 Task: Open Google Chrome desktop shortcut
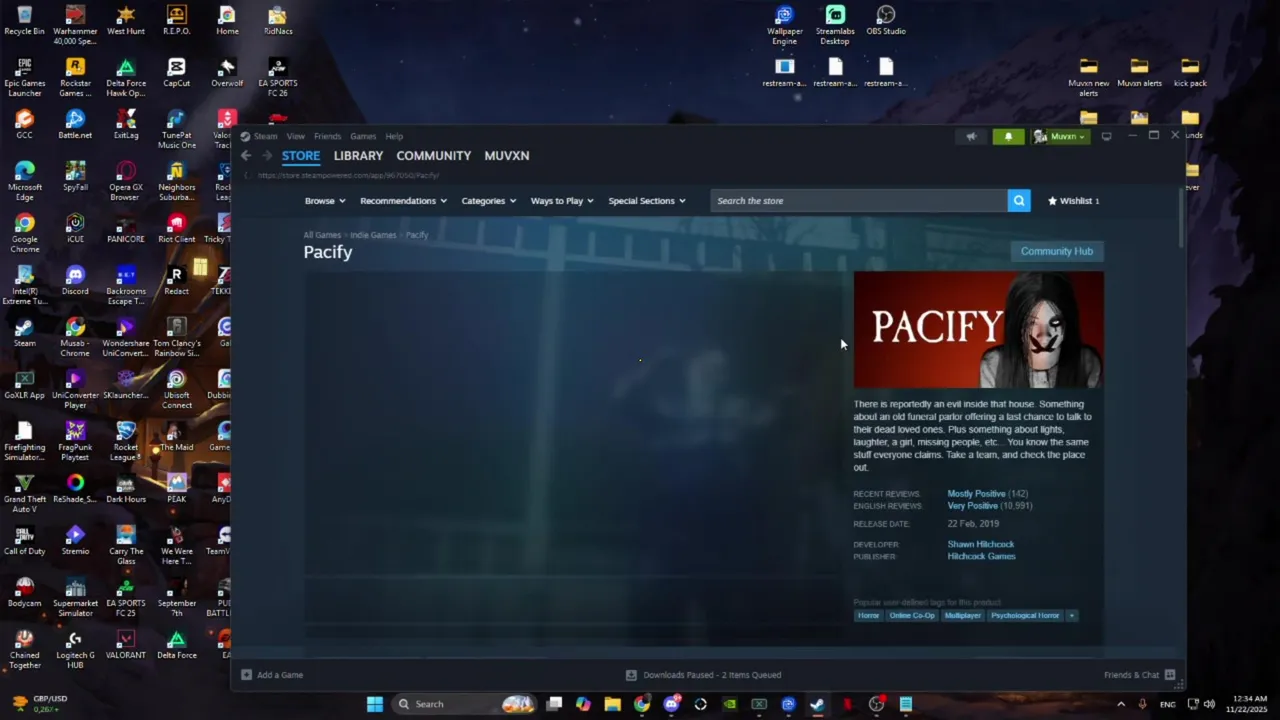tap(25, 233)
